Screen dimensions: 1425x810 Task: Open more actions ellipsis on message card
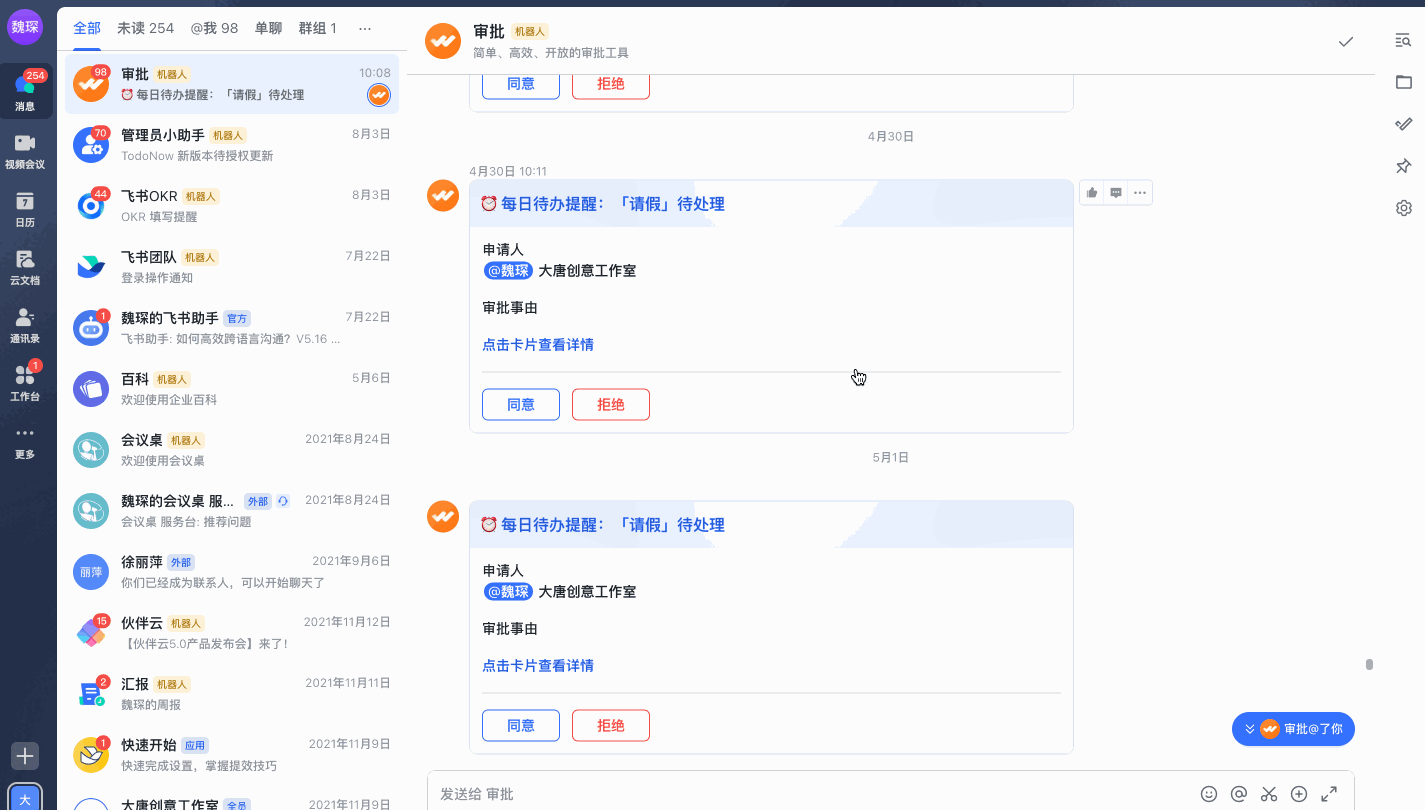click(x=1140, y=193)
